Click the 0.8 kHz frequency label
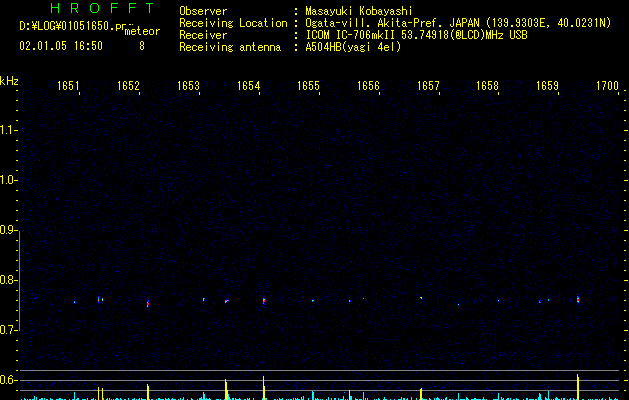Image resolution: width=629 pixels, height=400 pixels. pos(8,280)
